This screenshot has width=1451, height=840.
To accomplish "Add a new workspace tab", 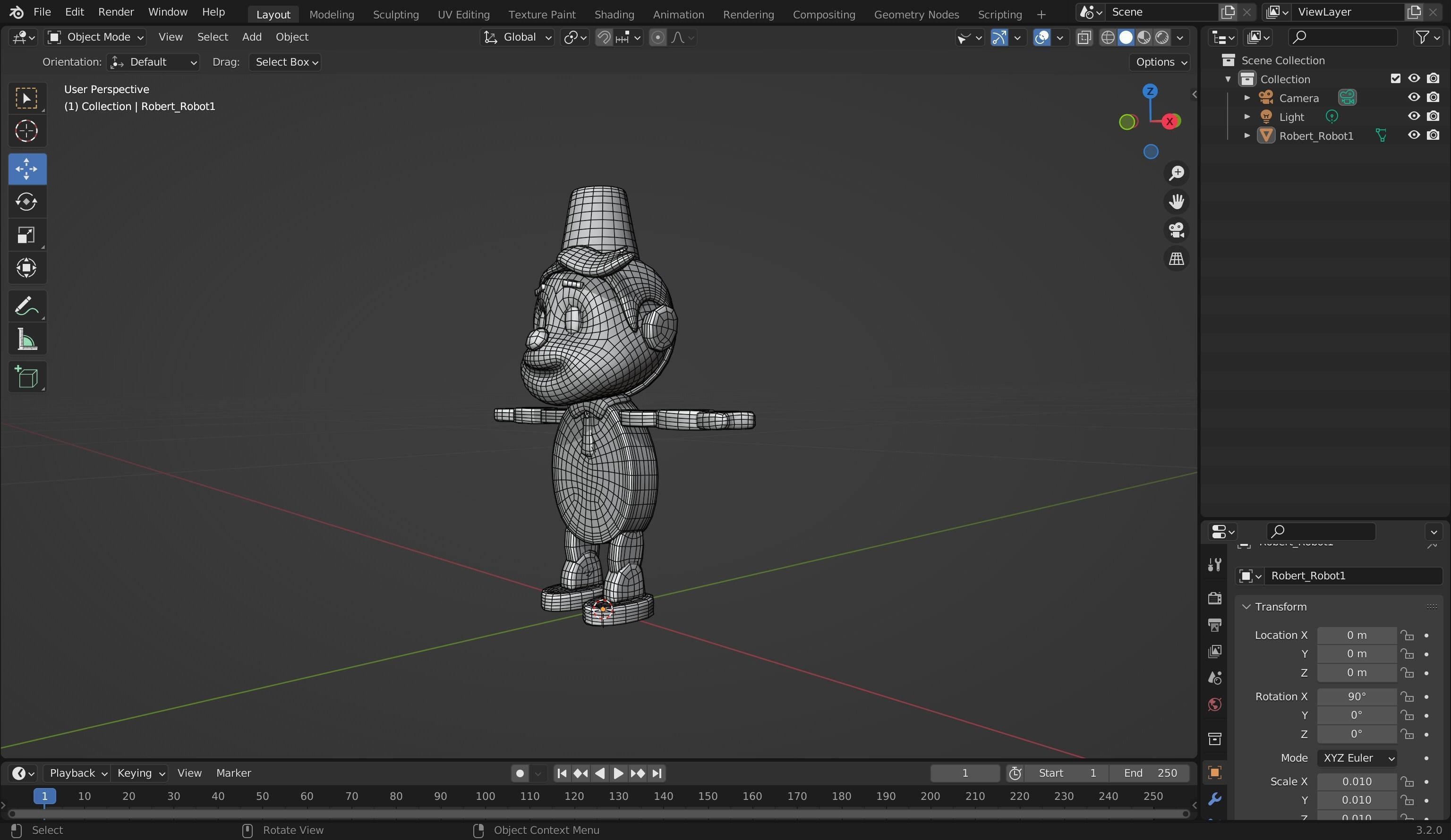I will [1041, 14].
